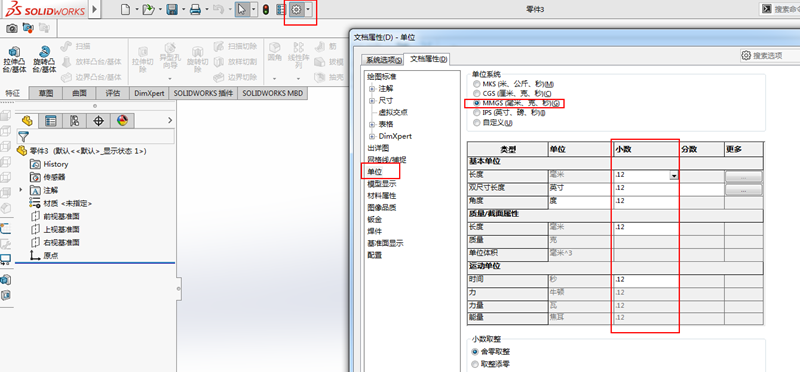800x372 pixels.
Task: Open 长度 decimals dropdown arrow
Action: coord(674,176)
